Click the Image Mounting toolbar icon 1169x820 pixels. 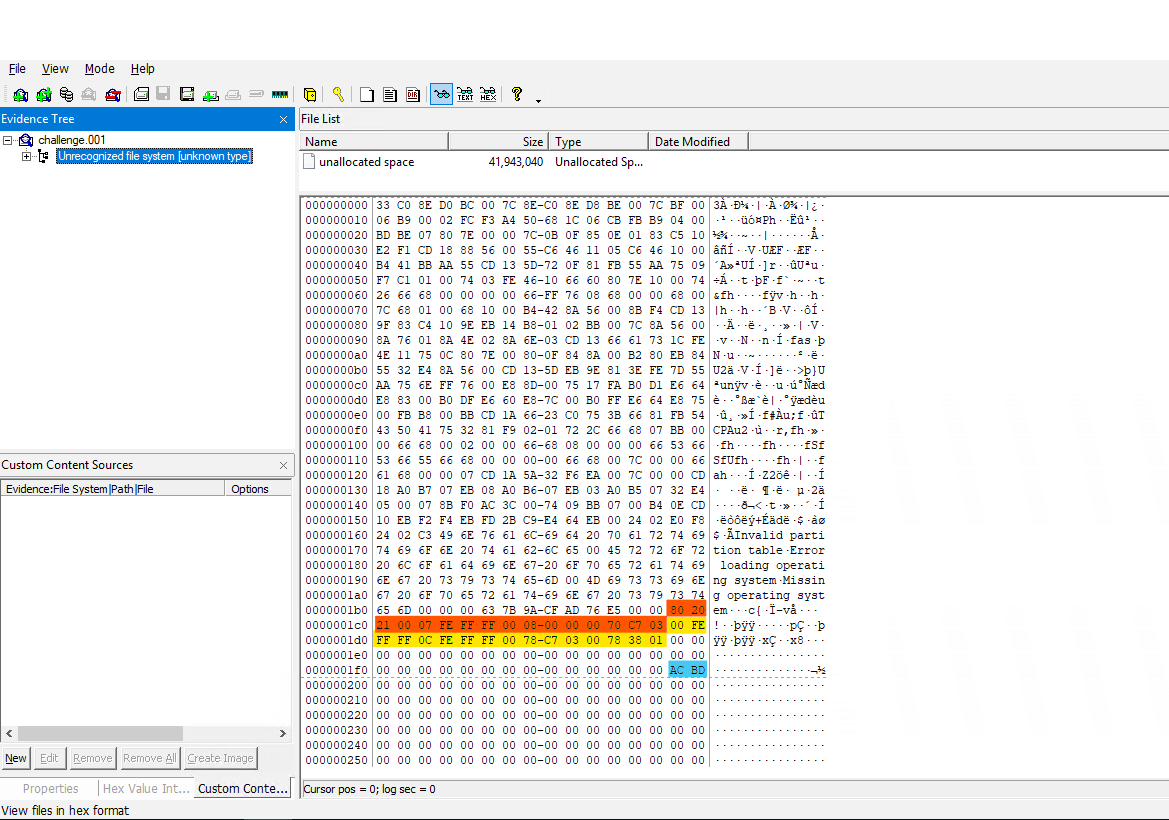pos(66,95)
